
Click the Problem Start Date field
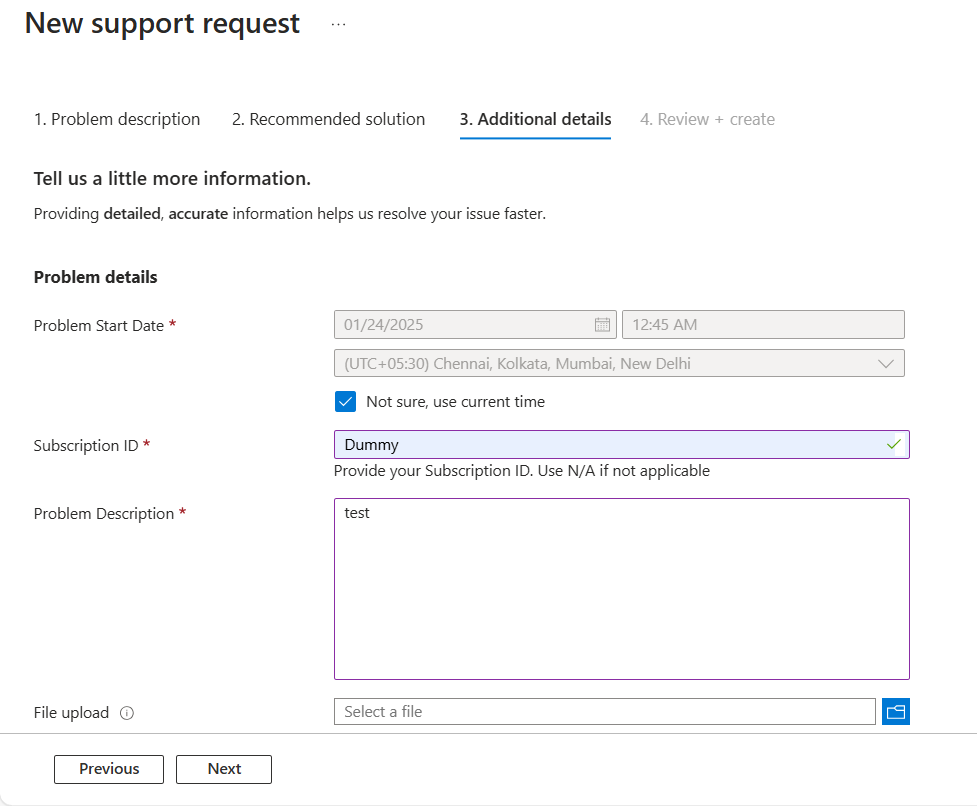point(465,324)
